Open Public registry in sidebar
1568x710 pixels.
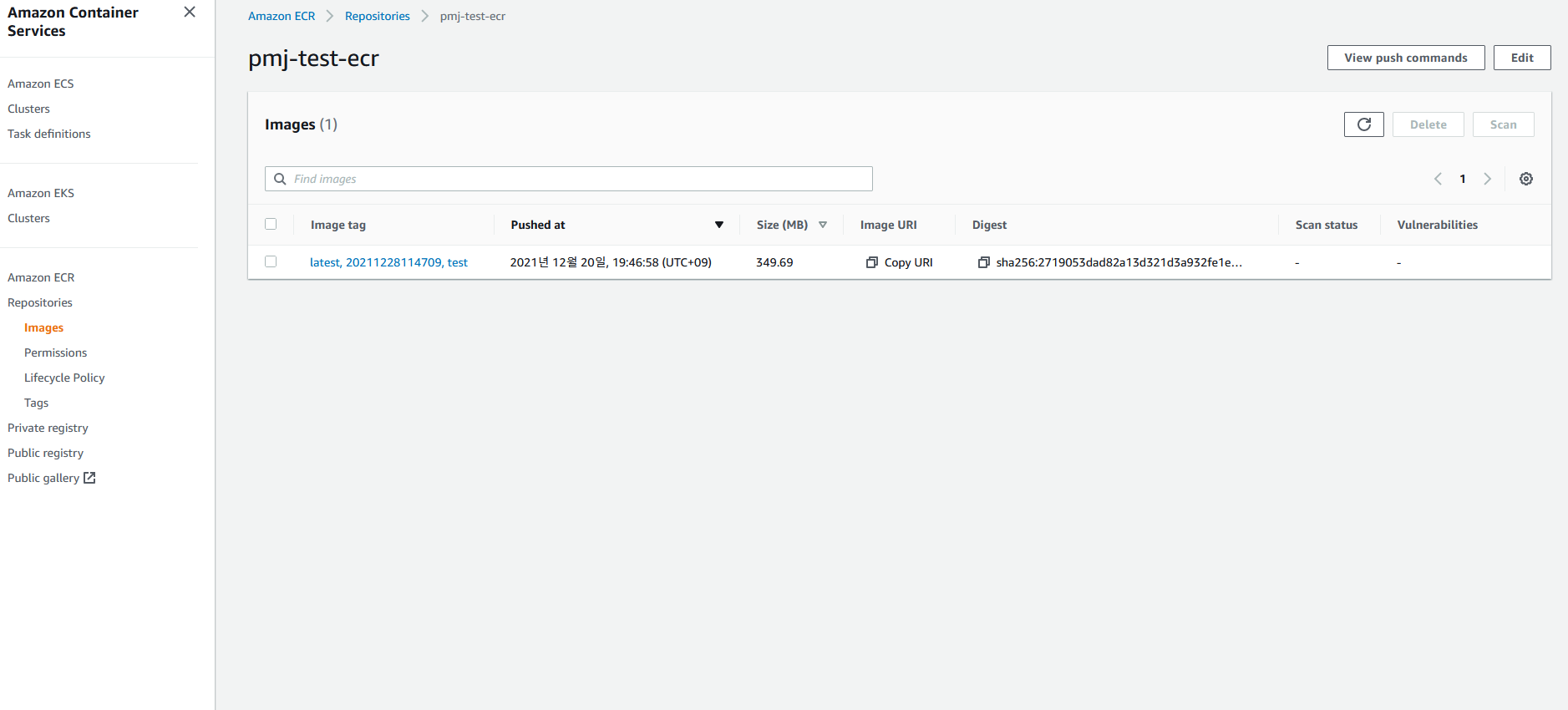[x=45, y=453]
